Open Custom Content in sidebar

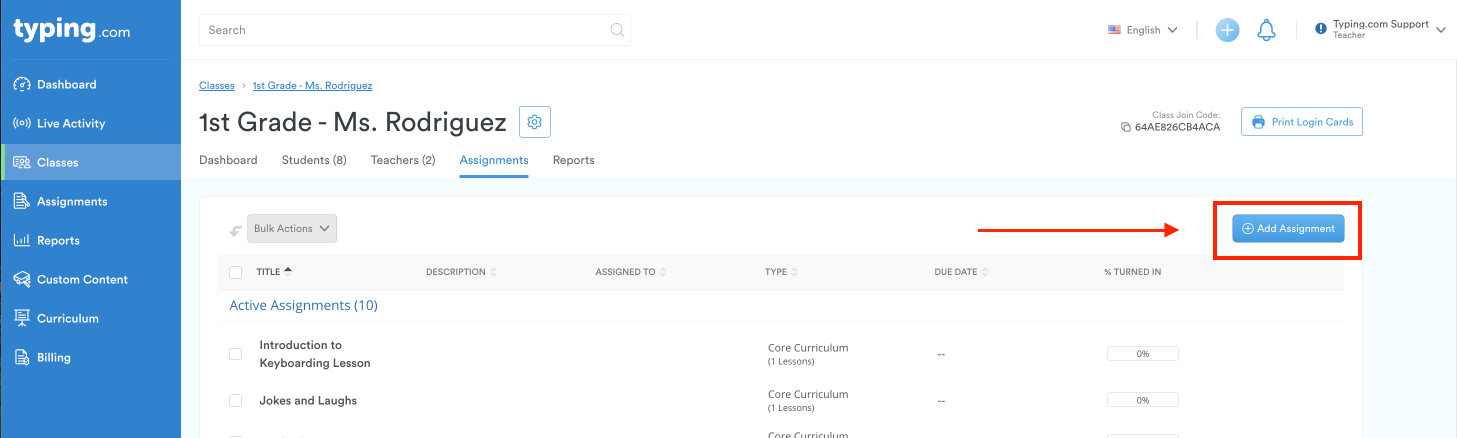tap(82, 280)
